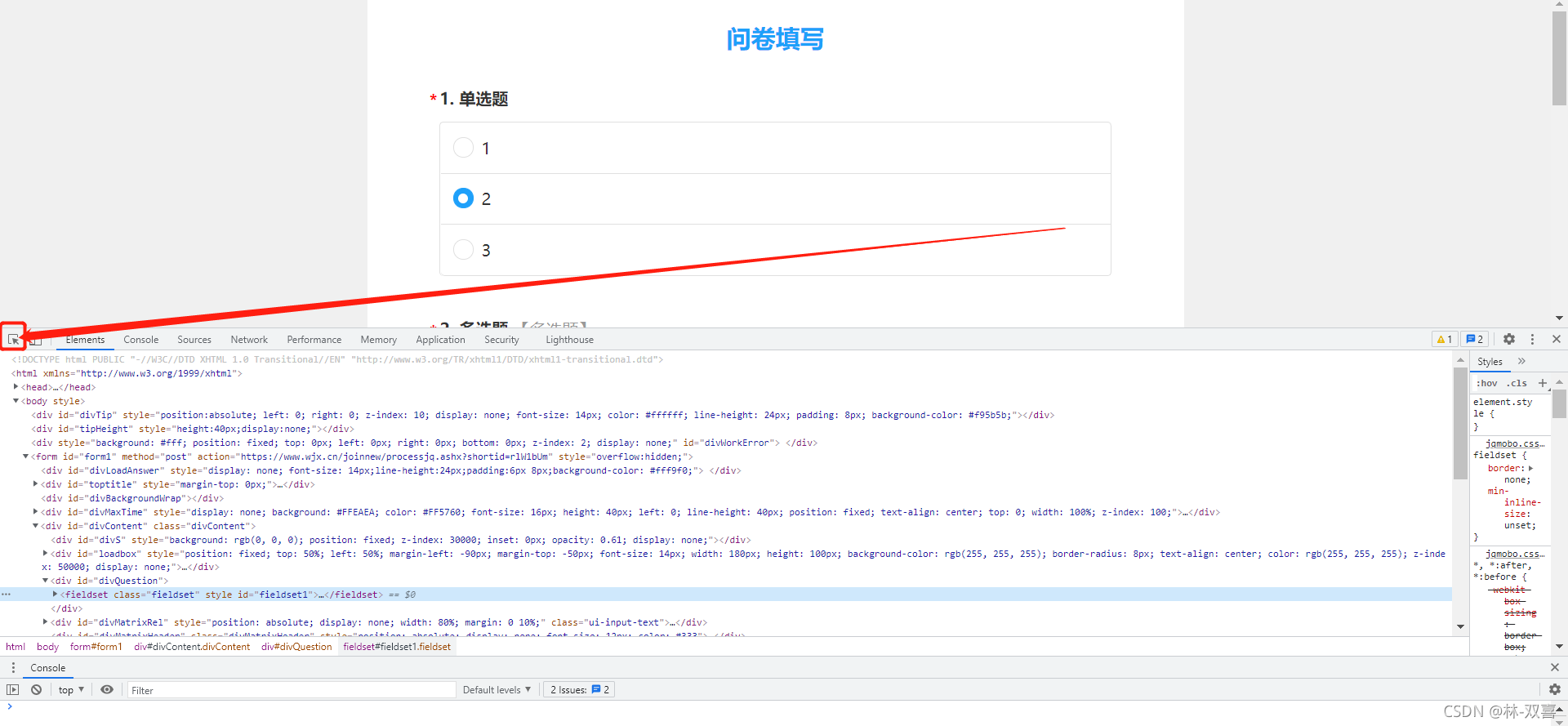Screen dimensions: 1568x726
Task: Open console settings gear icon
Action: [1555, 689]
